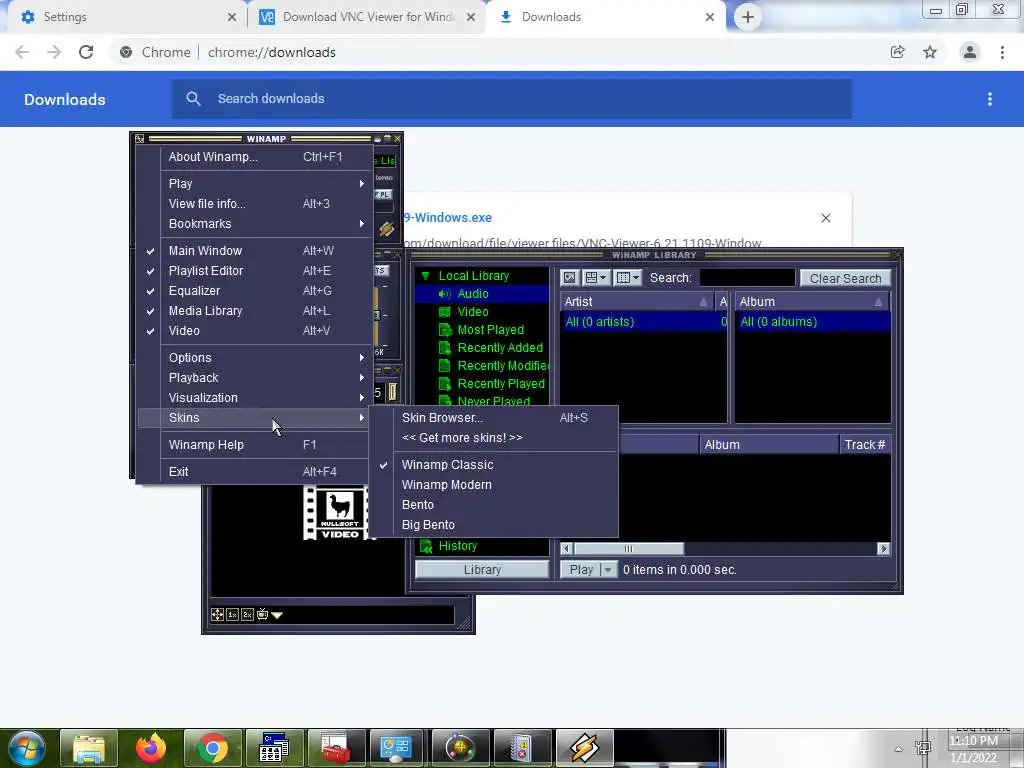Switch to the Winamp Modern skin
This screenshot has width=1024, height=768.
point(496,485)
